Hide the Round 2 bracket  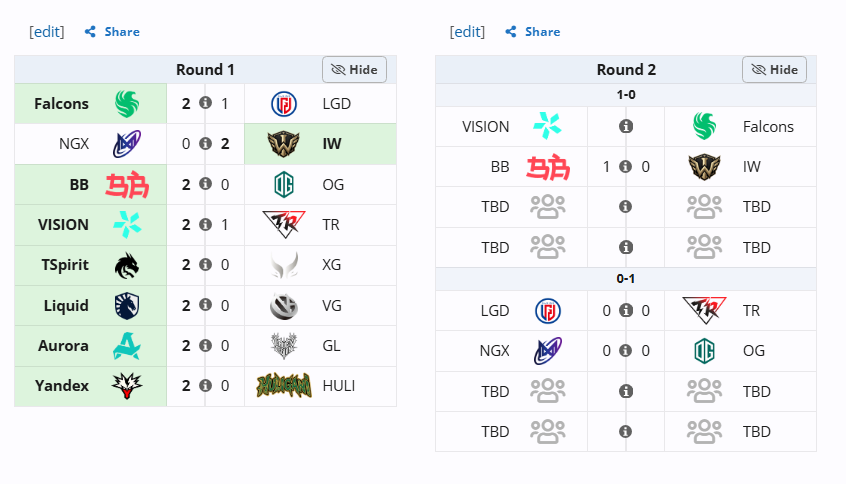point(774,70)
